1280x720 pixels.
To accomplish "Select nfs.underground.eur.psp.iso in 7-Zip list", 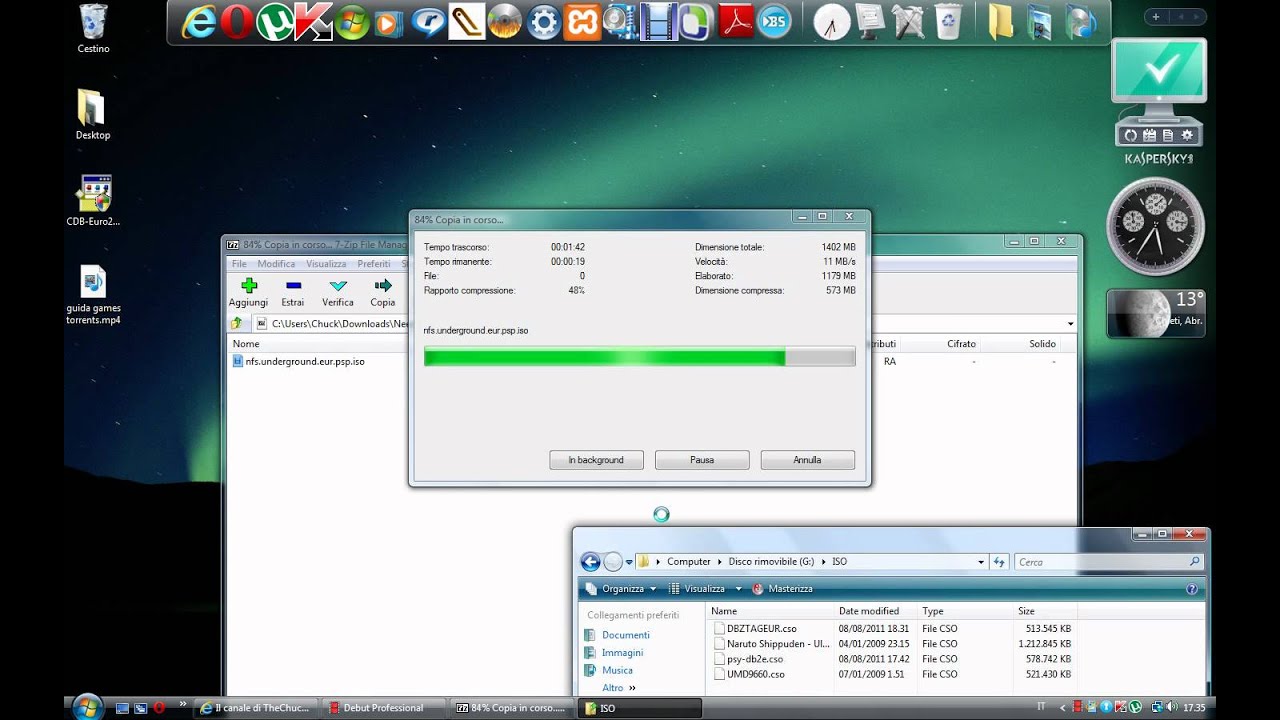I will pos(298,361).
